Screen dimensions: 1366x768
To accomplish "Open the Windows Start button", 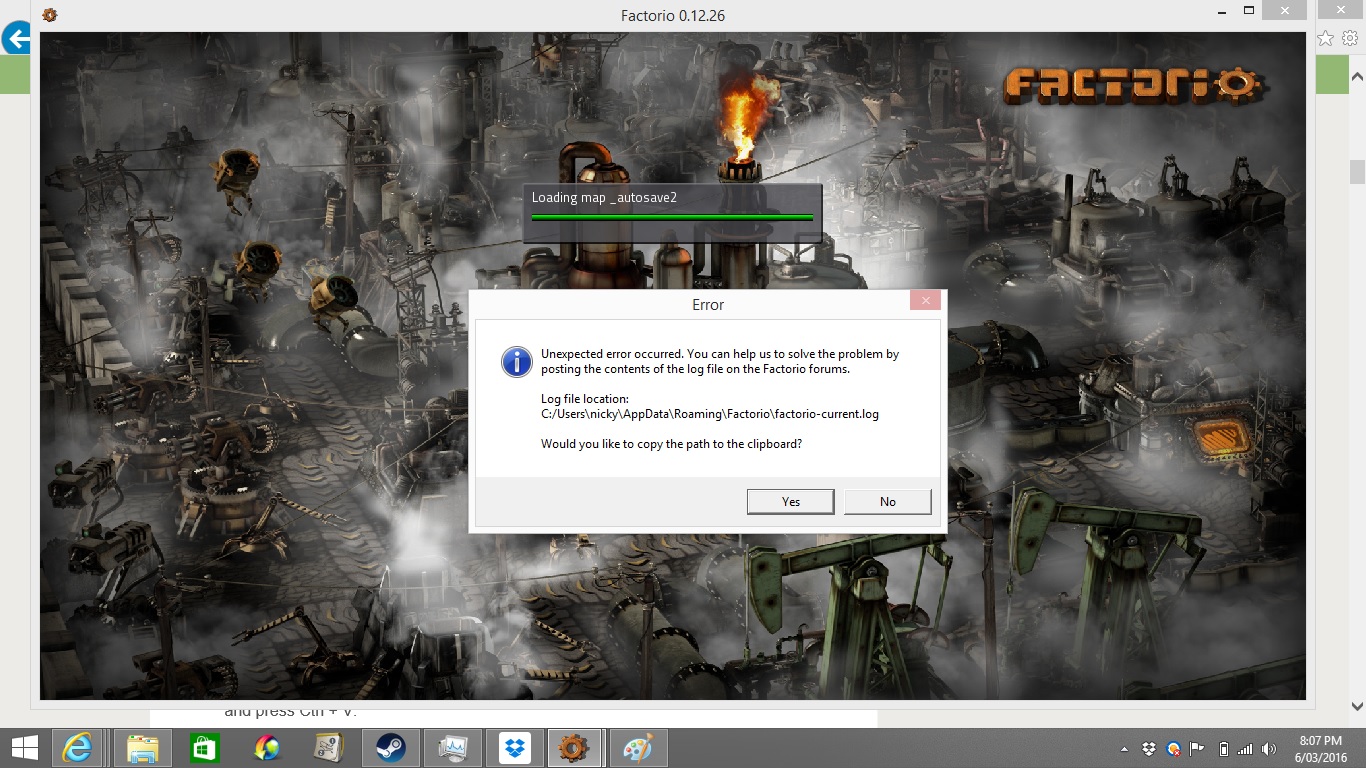I will [x=24, y=748].
